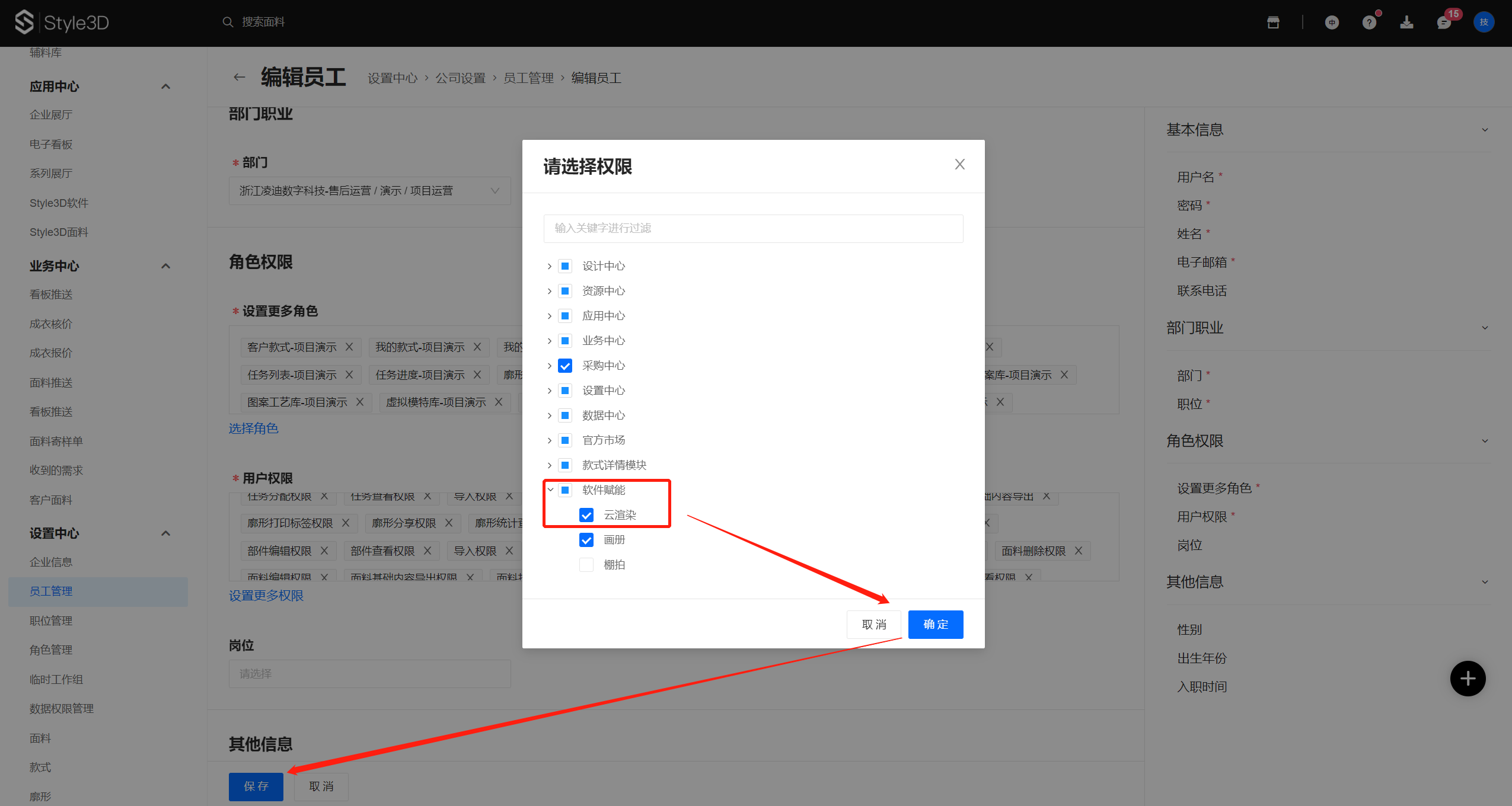
Task: Click the store icon in top bar
Action: pyautogui.click(x=1273, y=23)
